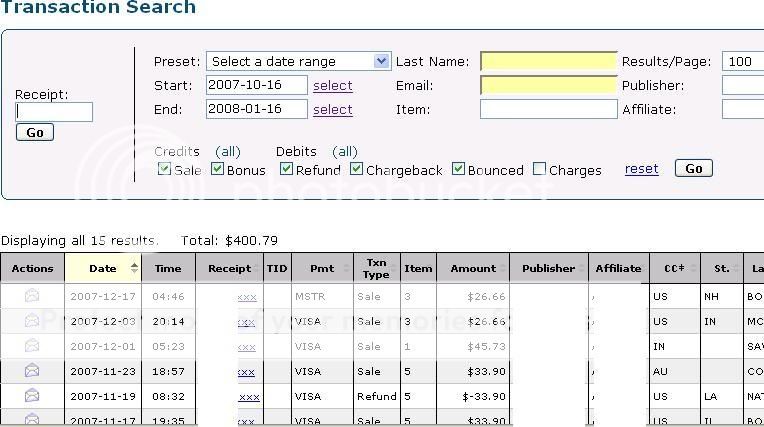Sort by the TID column header
764x427 pixels.
point(277,268)
